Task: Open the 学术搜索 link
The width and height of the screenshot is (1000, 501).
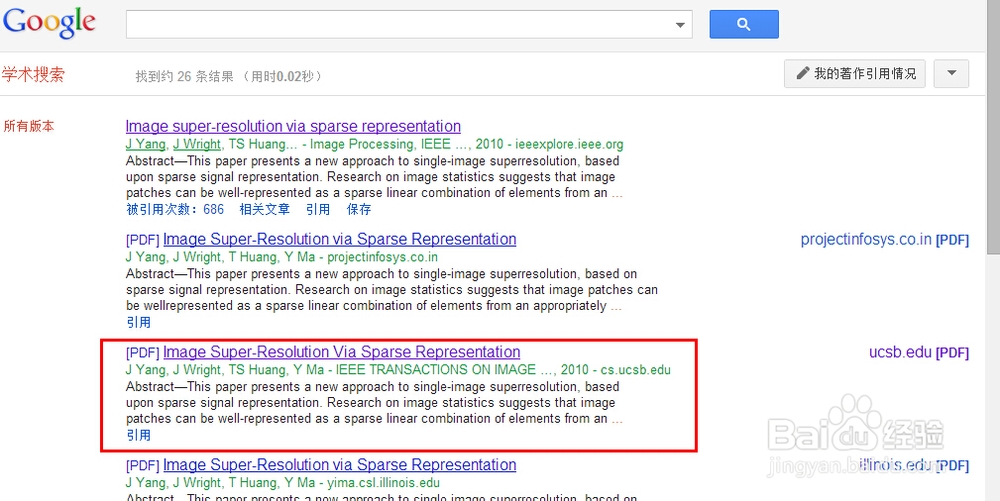Action: pos(33,75)
